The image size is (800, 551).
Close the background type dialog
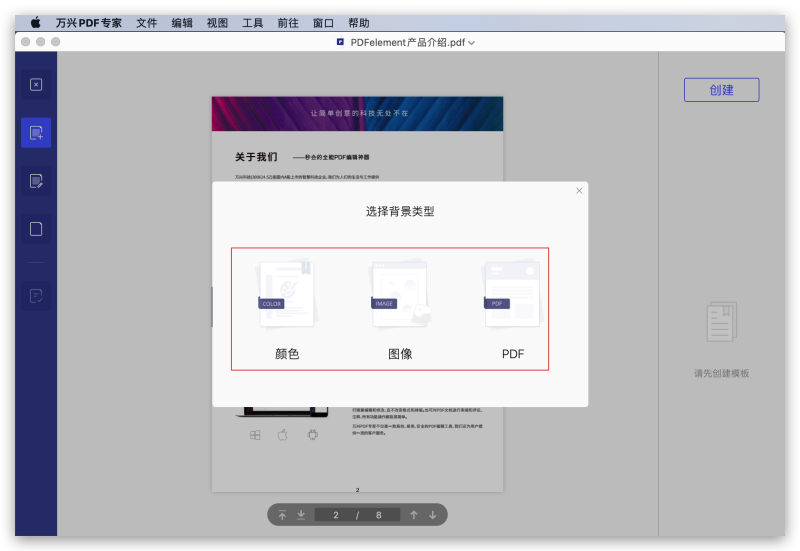click(579, 190)
